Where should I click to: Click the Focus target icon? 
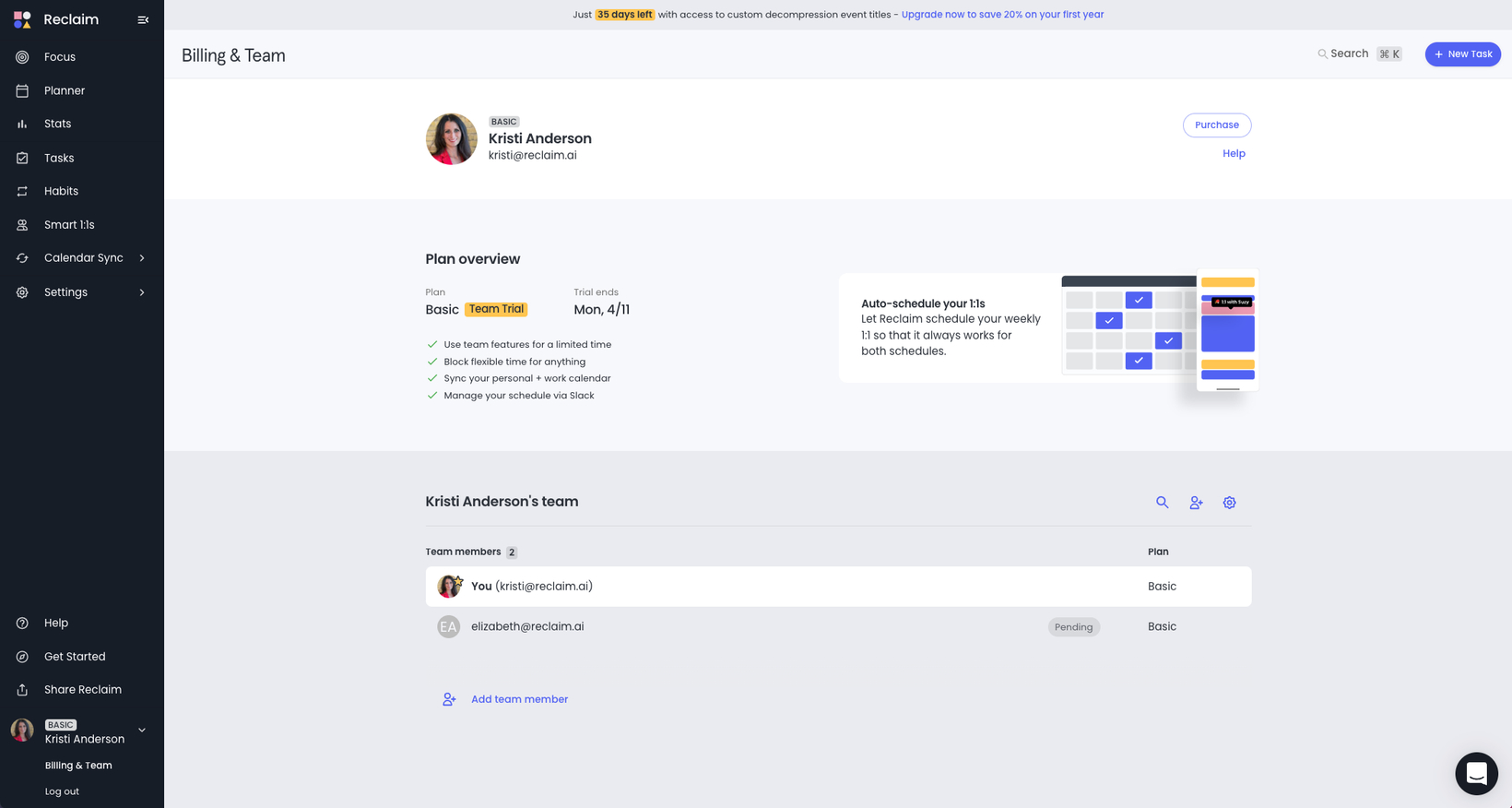[22, 57]
